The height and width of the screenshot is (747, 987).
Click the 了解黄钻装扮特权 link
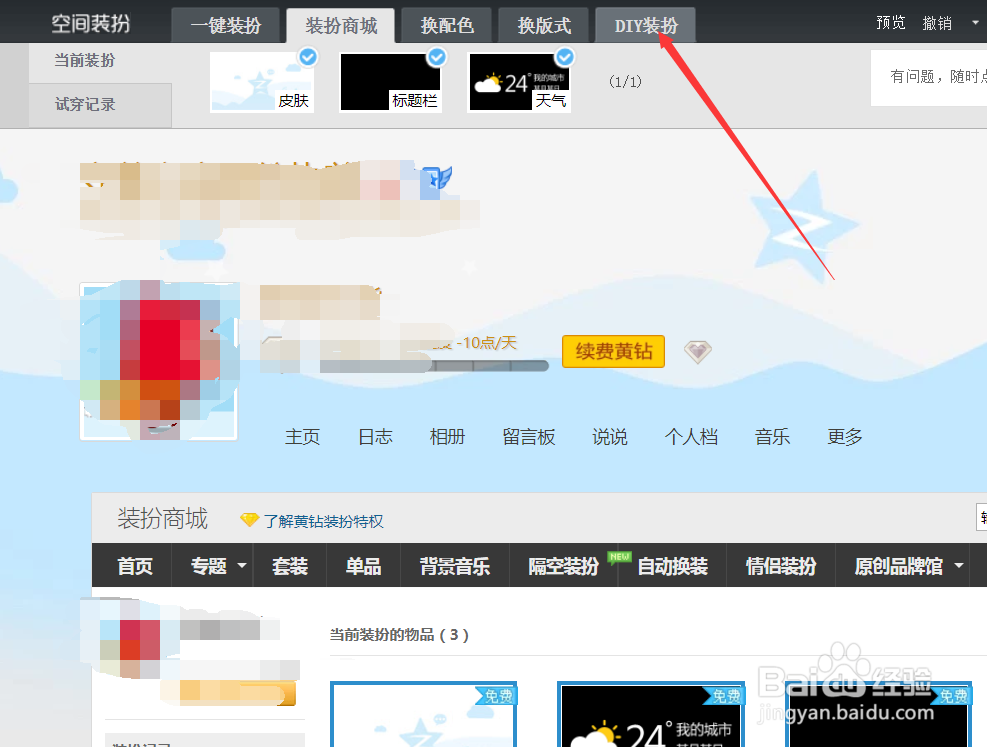324,521
